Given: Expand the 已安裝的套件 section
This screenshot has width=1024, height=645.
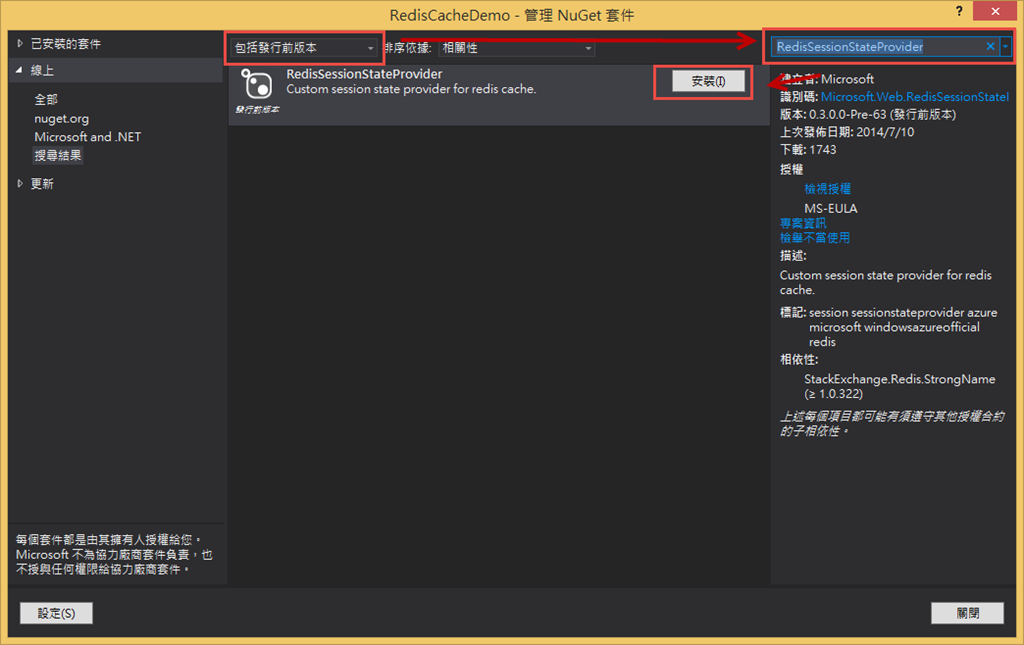Looking at the screenshot, I should coord(20,44).
